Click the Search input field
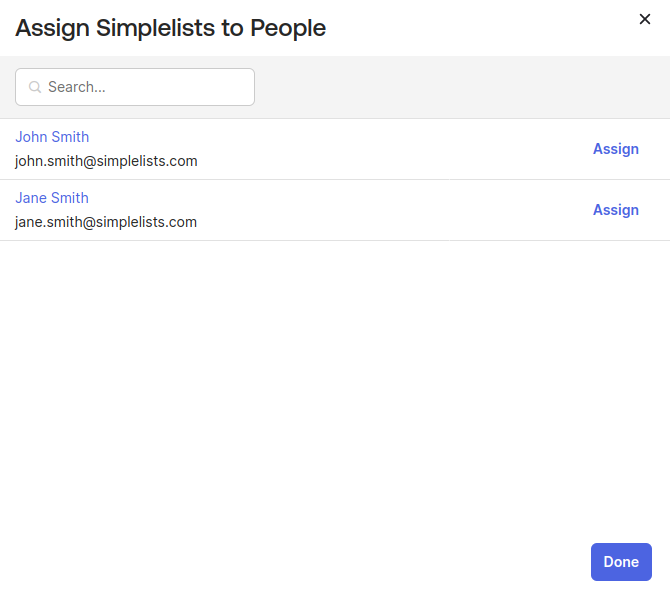 (x=135, y=87)
